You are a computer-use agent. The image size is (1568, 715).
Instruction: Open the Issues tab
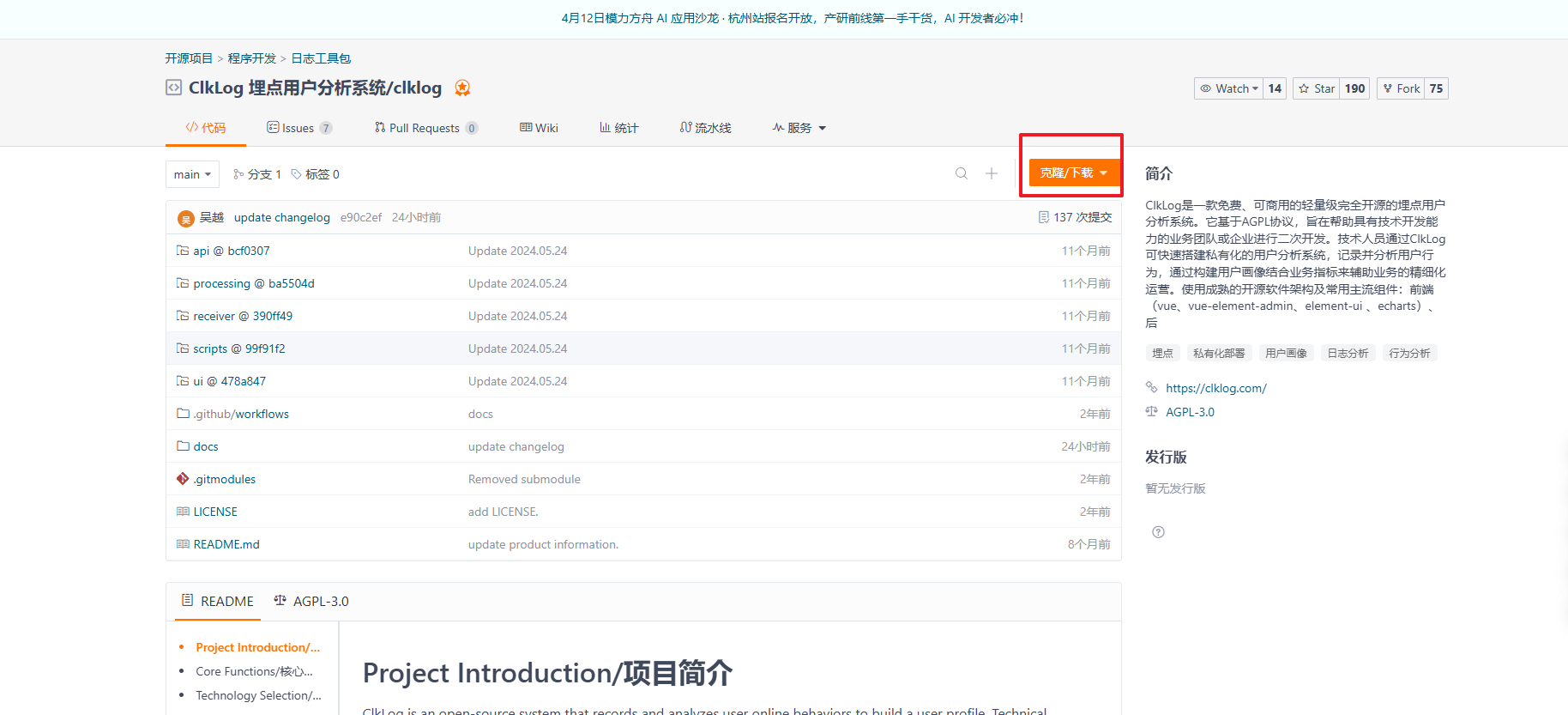pyautogui.click(x=299, y=128)
